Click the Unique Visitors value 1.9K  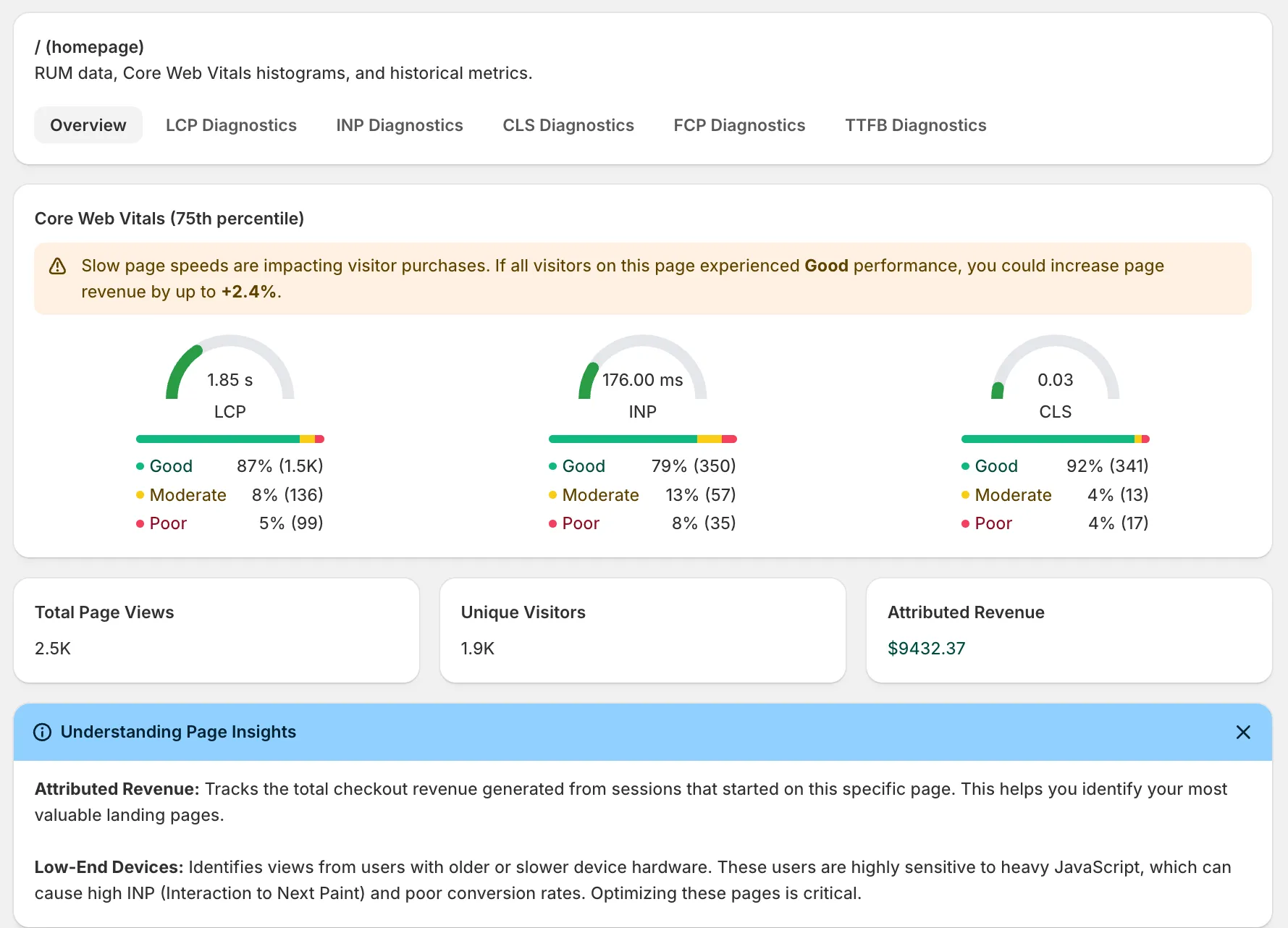(478, 649)
